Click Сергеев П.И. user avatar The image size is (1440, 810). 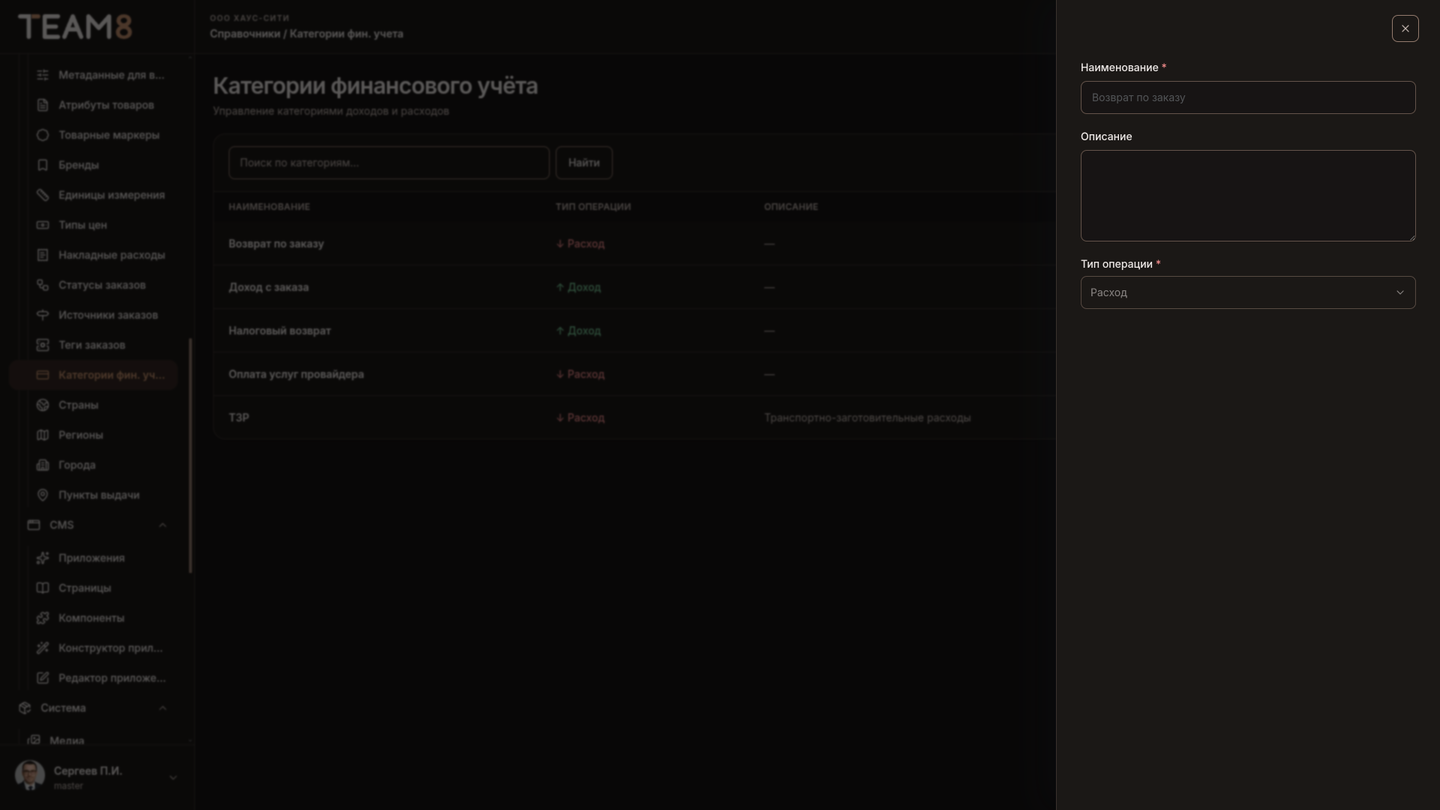pos(30,776)
